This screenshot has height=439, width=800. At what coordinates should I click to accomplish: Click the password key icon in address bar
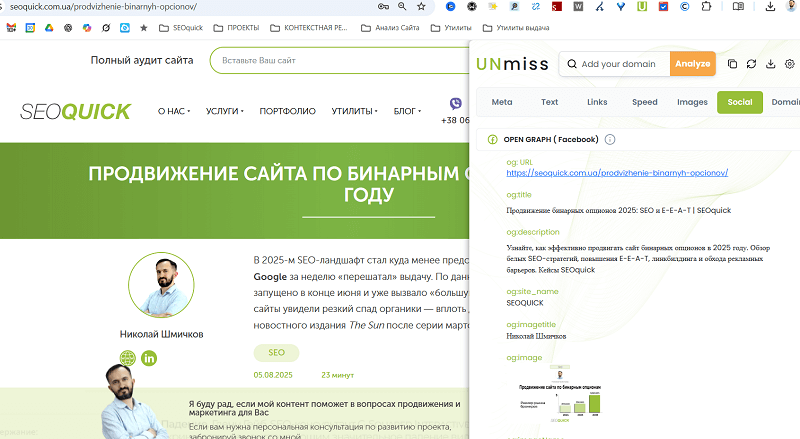click(x=383, y=7)
